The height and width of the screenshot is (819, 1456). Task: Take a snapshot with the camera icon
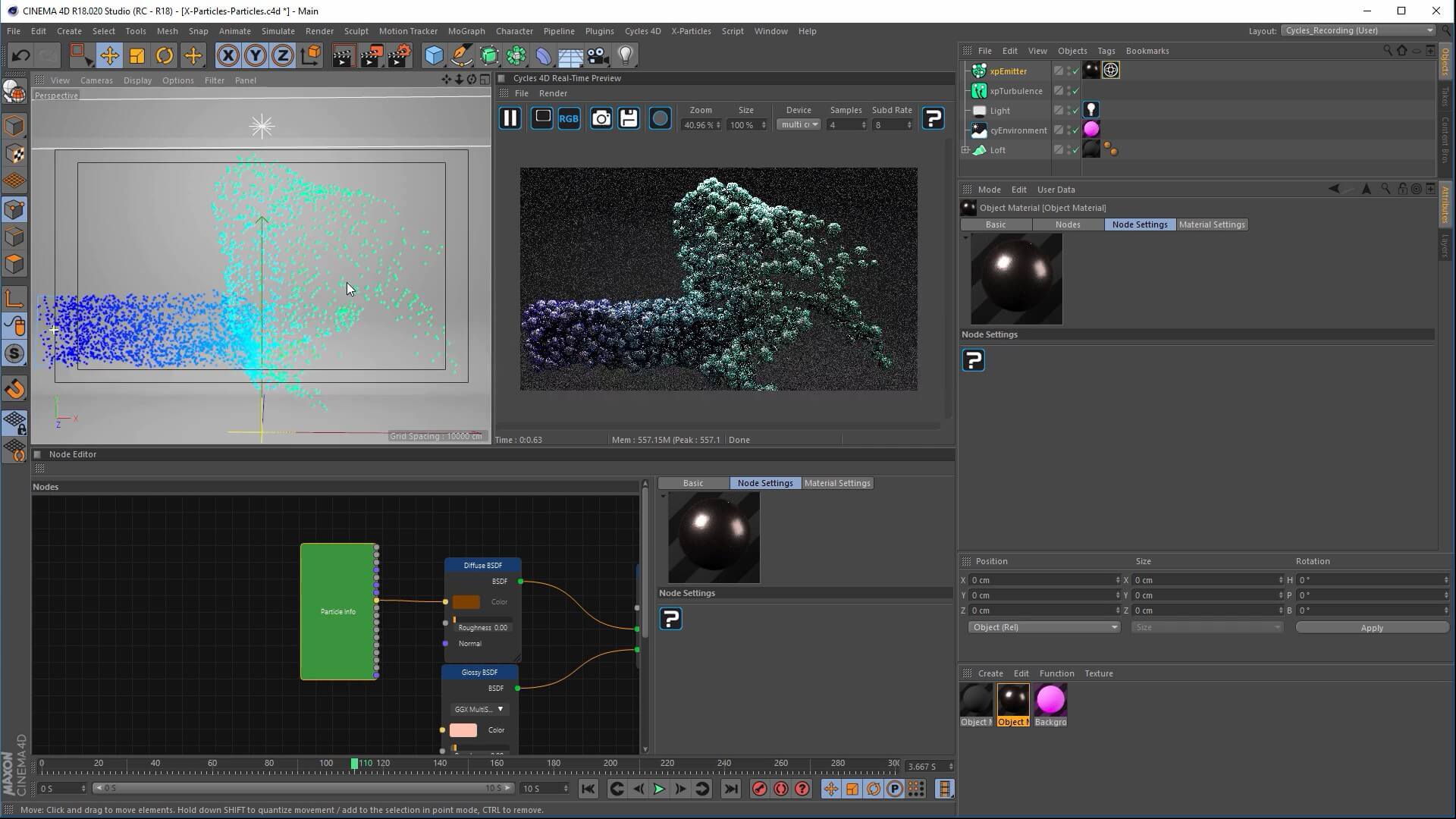(601, 118)
